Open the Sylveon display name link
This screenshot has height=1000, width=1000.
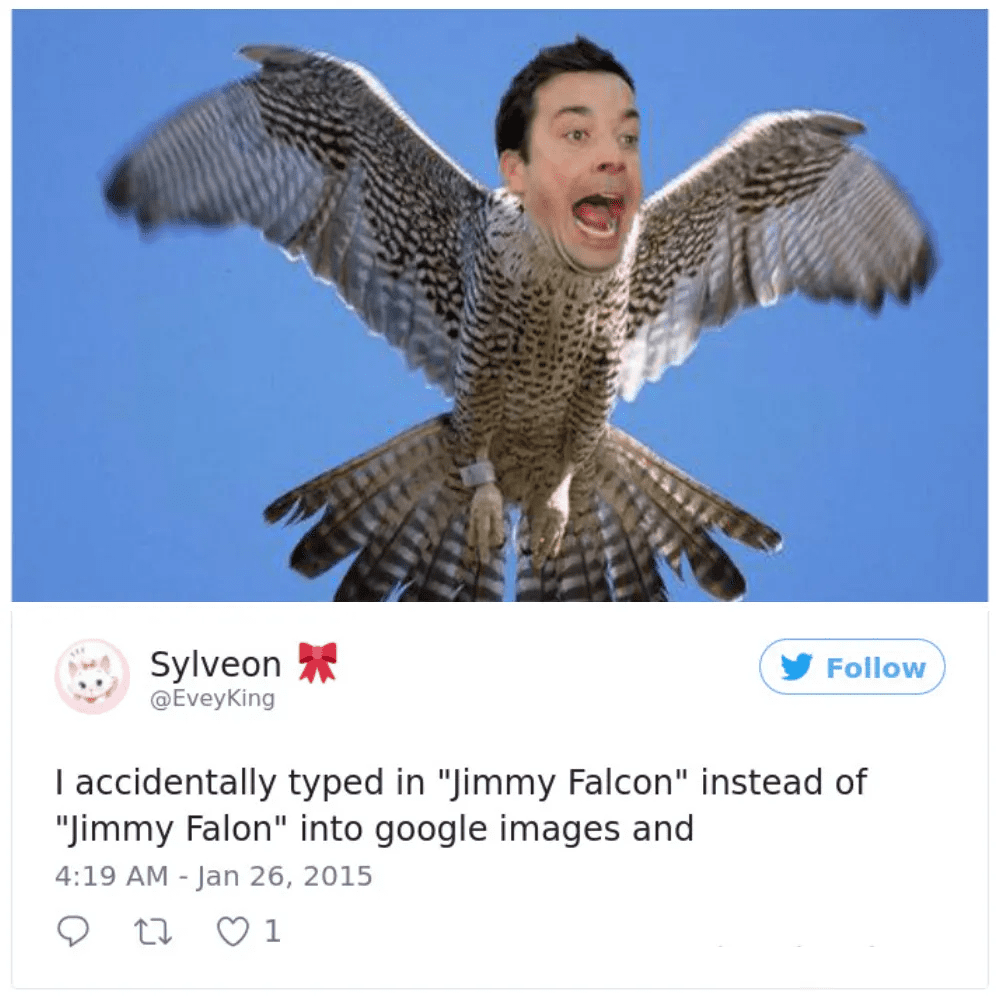tap(216, 665)
